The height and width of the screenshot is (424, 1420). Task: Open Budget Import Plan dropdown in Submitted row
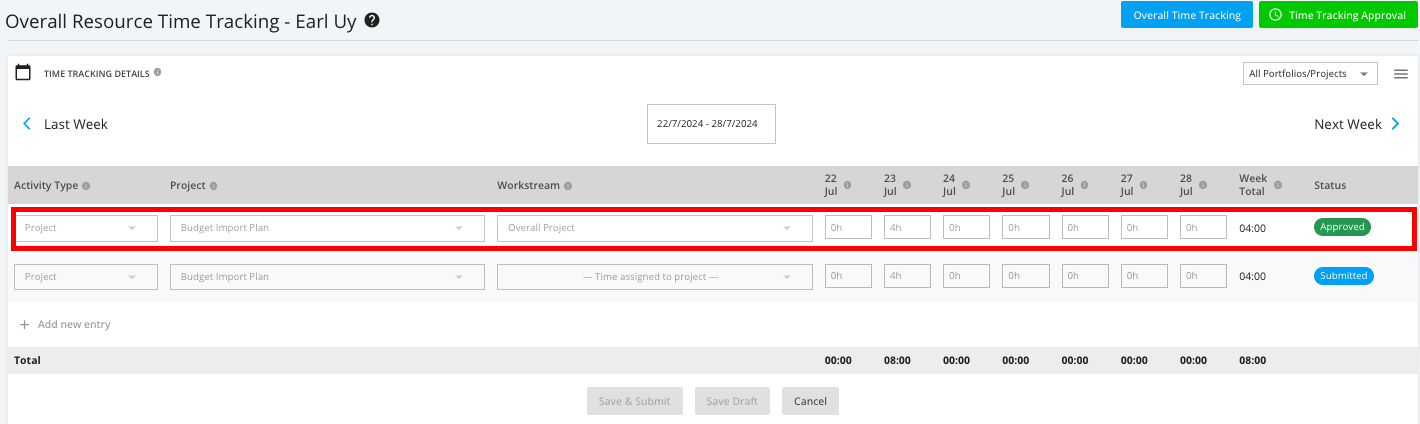(327, 277)
